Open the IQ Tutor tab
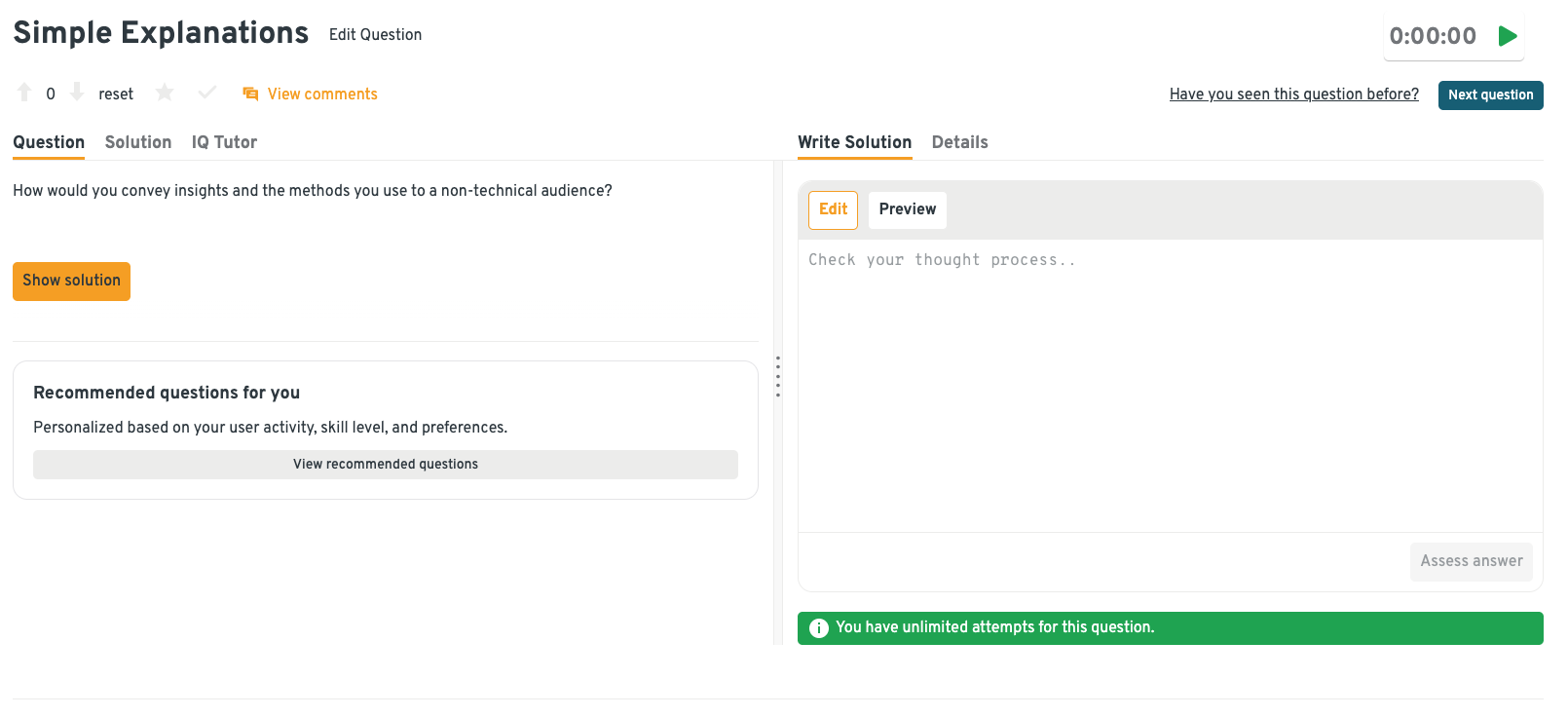Screen dimensions: 1568x717 click(224, 142)
